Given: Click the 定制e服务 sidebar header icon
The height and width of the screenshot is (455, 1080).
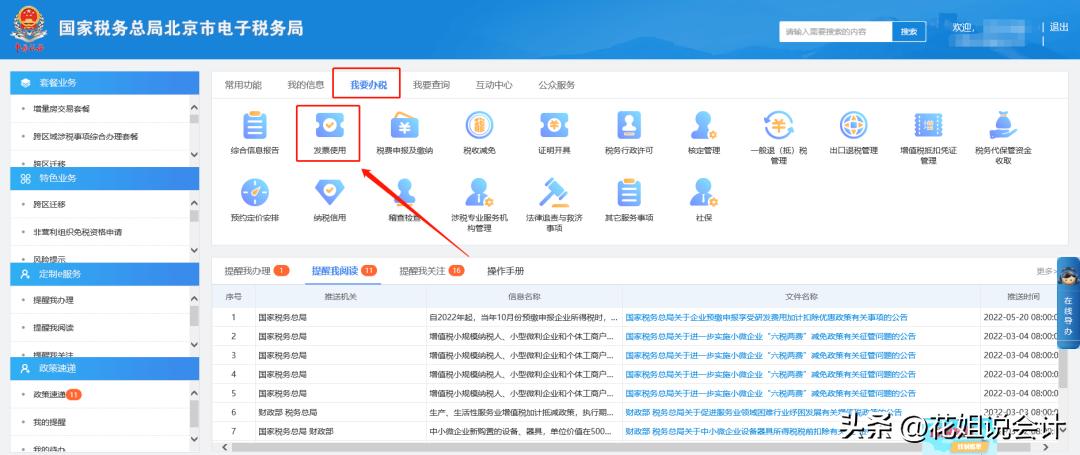Looking at the screenshot, I should (25, 274).
